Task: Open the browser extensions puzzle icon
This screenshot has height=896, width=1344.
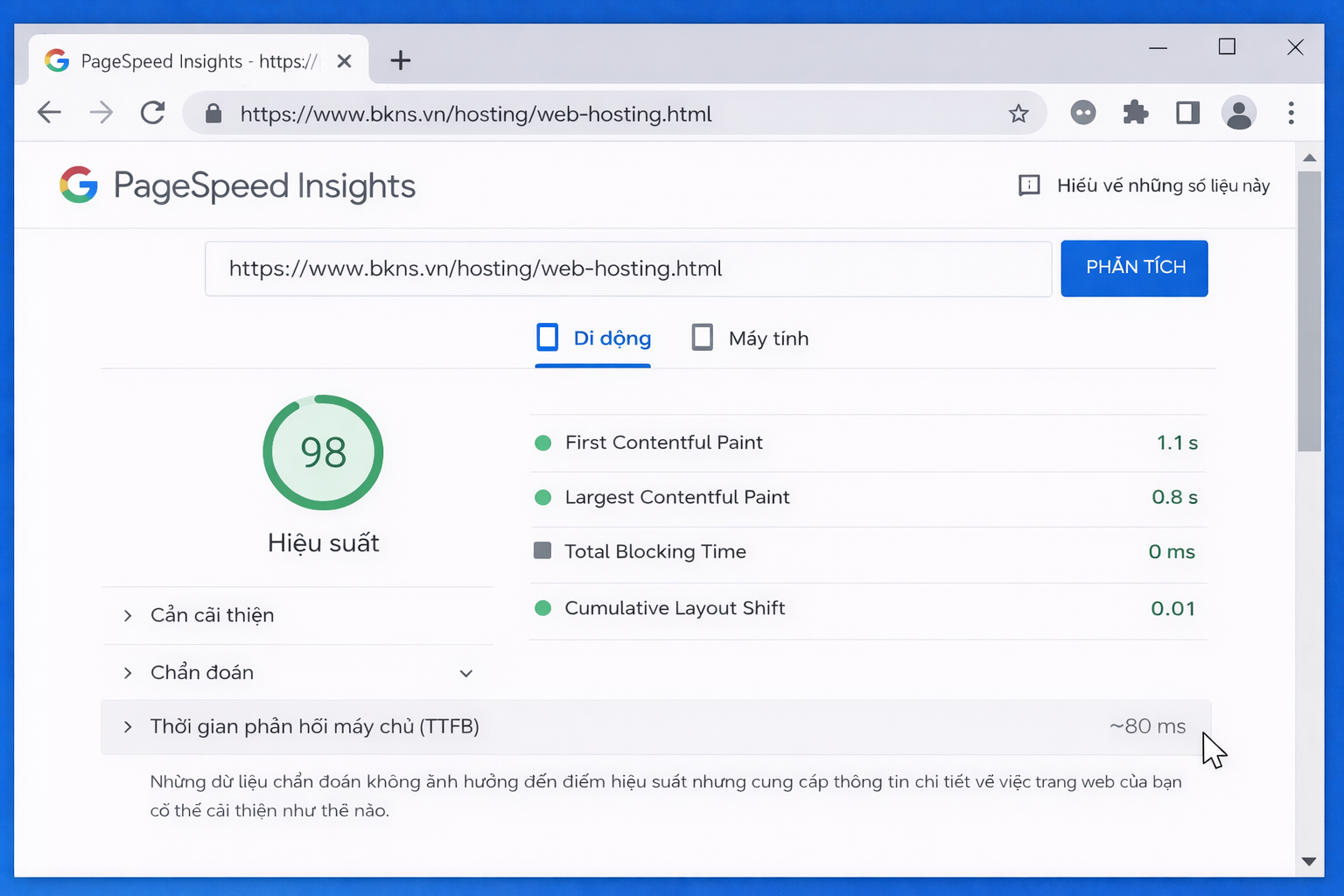Action: (1135, 113)
